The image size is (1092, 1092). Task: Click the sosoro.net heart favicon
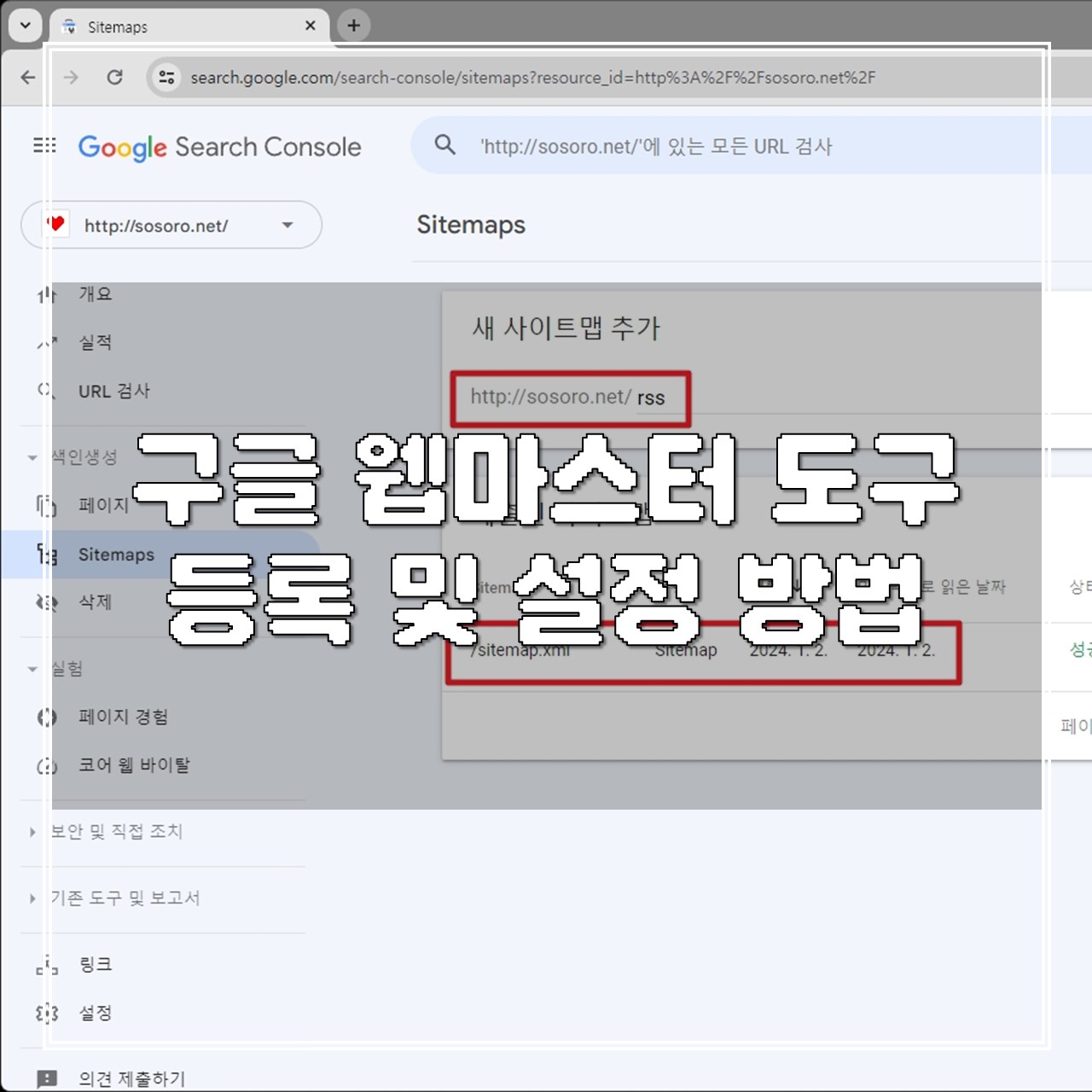pyautogui.click(x=55, y=224)
